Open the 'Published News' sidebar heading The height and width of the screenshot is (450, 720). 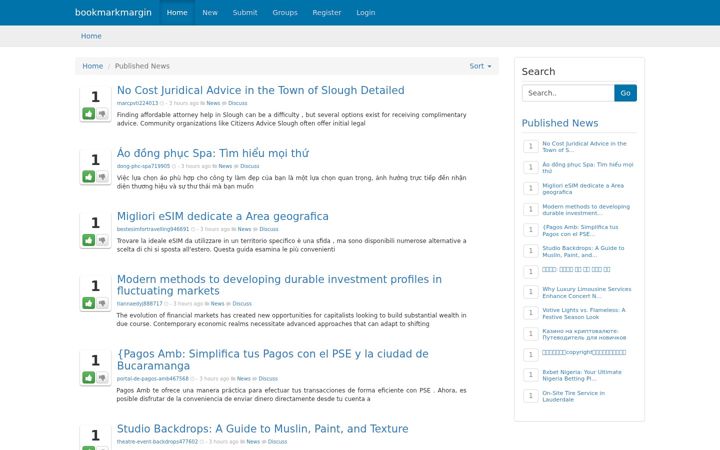(x=560, y=123)
